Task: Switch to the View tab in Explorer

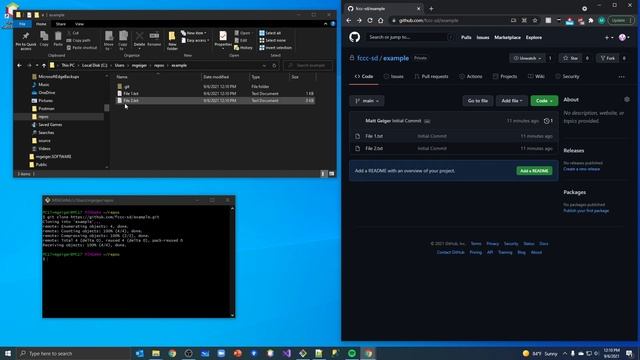Action: pos(79,24)
